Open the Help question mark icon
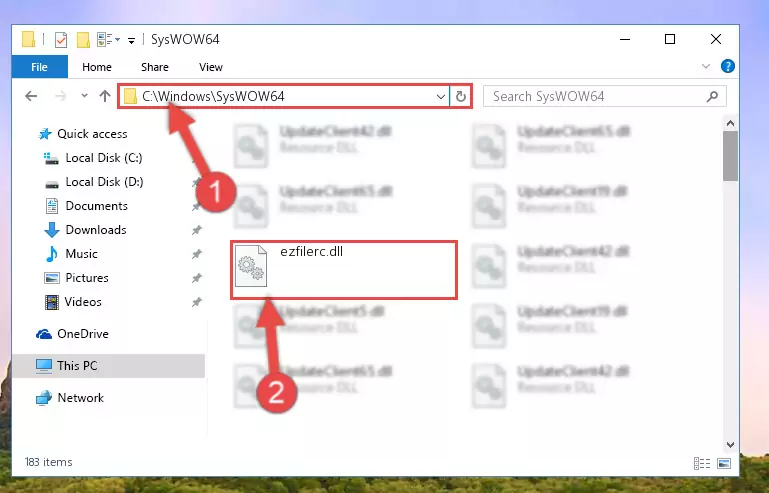Viewport: 769px width, 493px height. click(x=728, y=66)
